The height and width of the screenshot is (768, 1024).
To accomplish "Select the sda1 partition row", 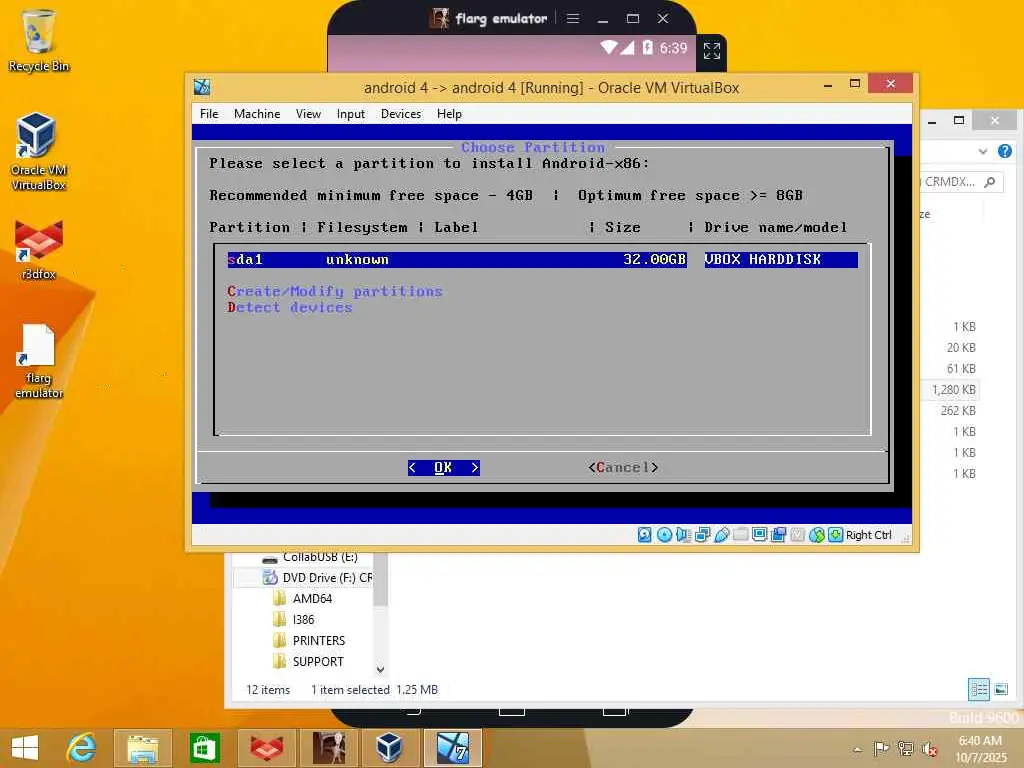I will (542, 259).
